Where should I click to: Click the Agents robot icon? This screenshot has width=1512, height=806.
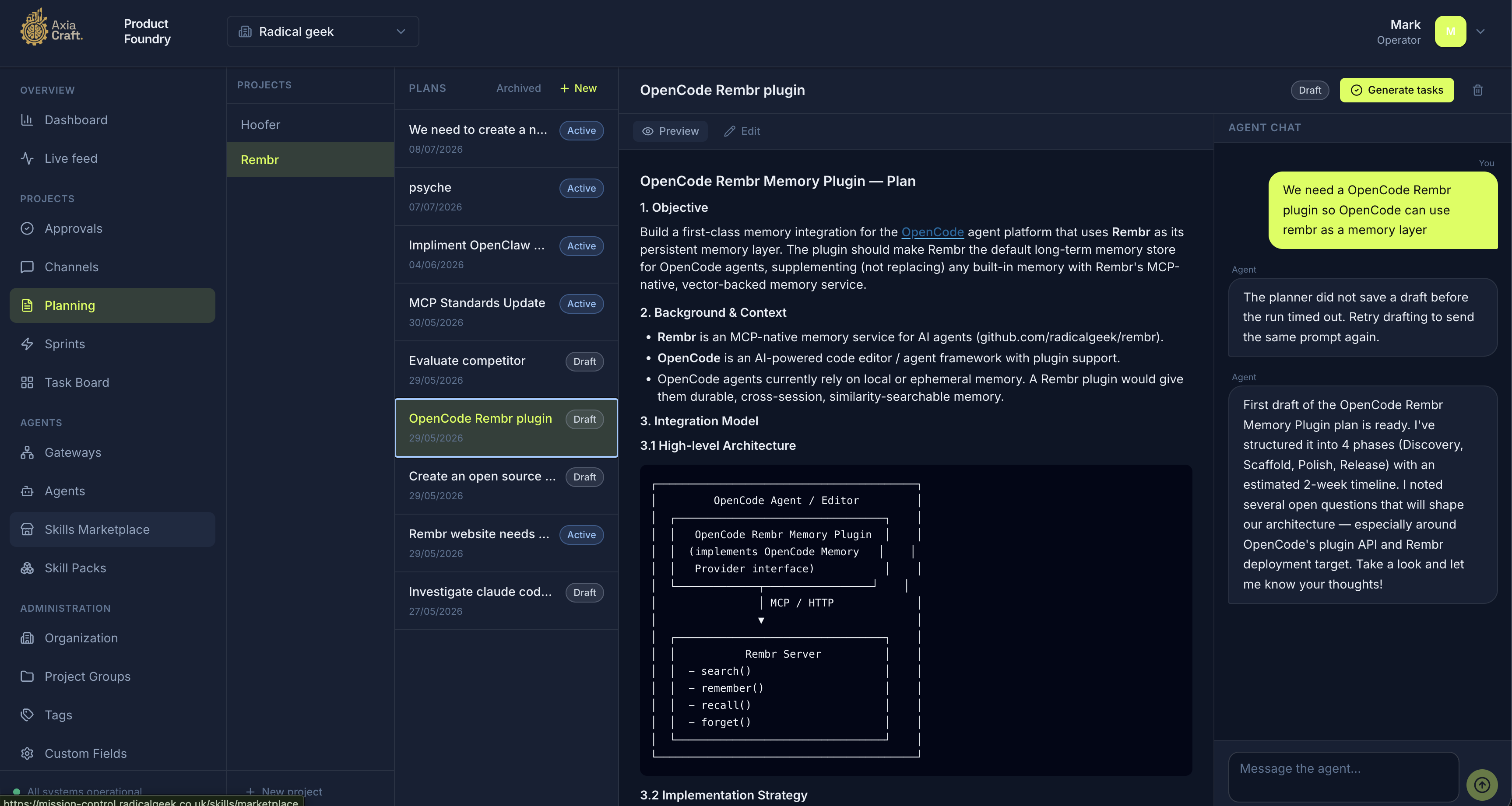[x=27, y=491]
